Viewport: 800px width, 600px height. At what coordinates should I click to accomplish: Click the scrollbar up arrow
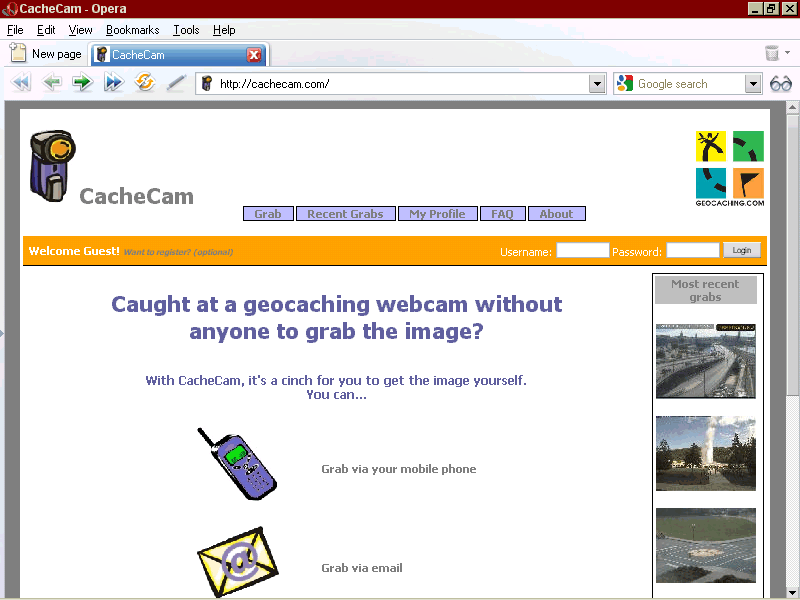[792, 107]
